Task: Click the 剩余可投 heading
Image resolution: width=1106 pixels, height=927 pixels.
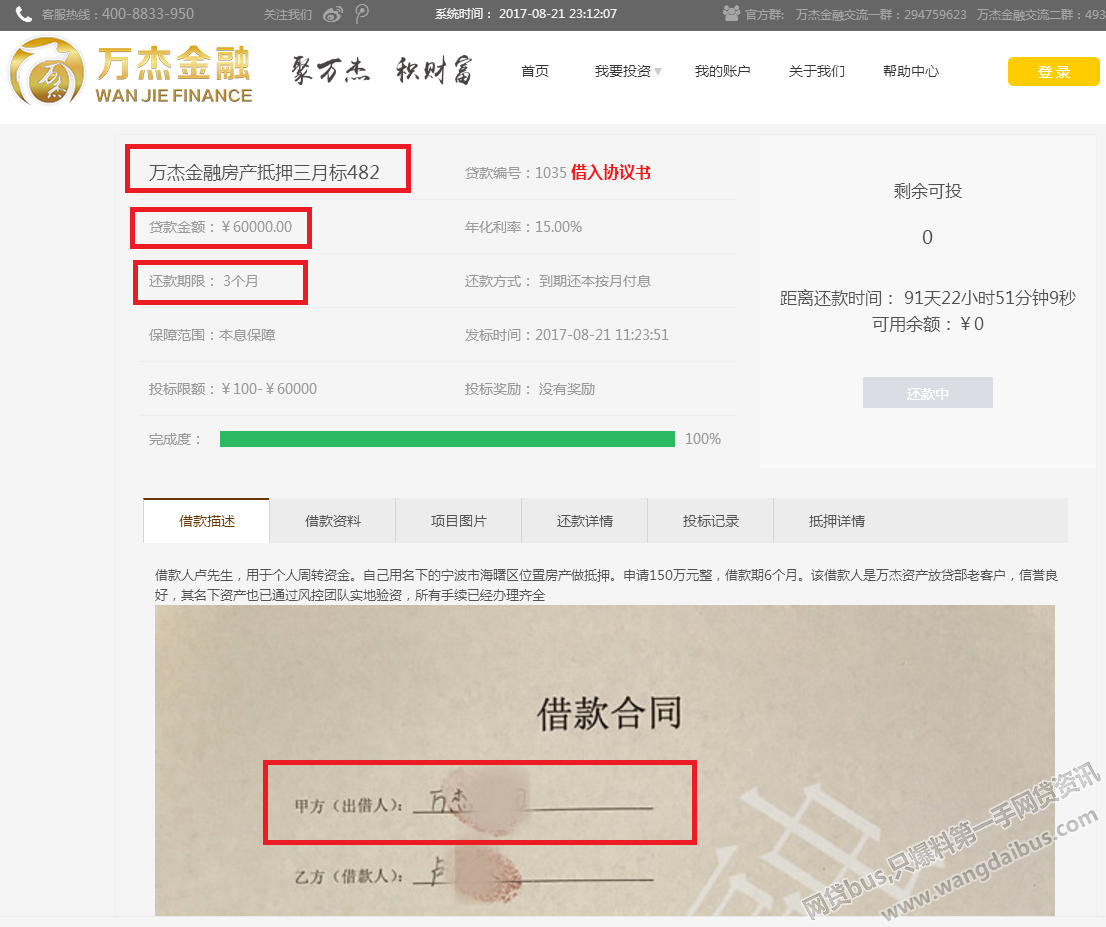Action: coord(928,191)
